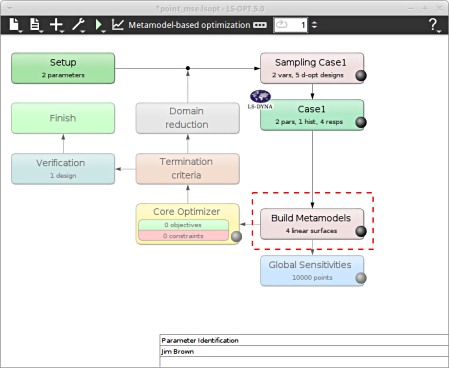Screen dimensions: 449x368
Task: Click '4 linear surfaces' text
Action: 311,231
